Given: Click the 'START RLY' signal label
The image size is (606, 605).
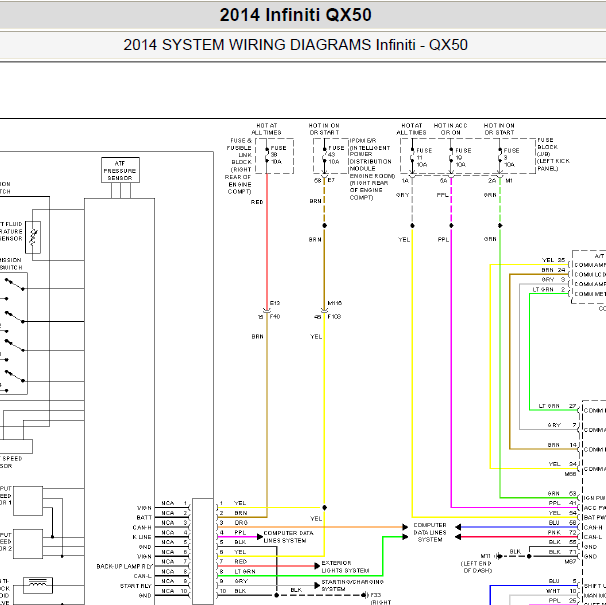Looking at the screenshot, I should (136, 586).
